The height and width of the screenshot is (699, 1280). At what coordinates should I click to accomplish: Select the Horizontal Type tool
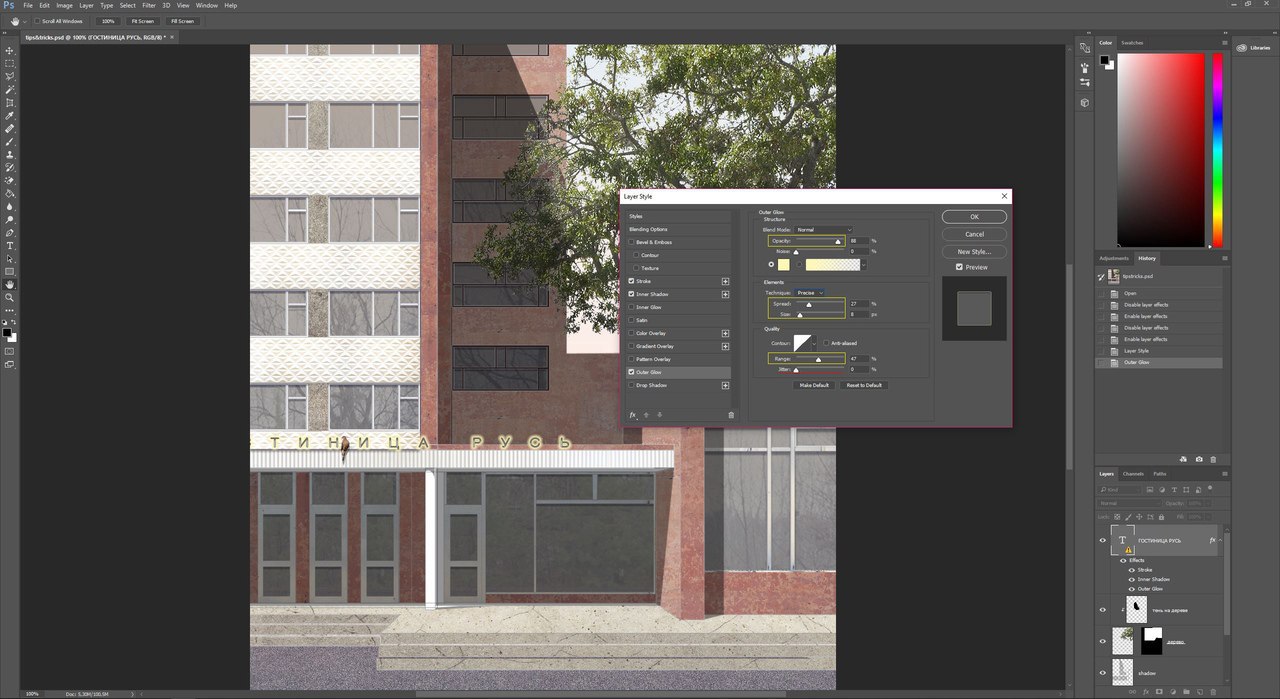coord(10,245)
